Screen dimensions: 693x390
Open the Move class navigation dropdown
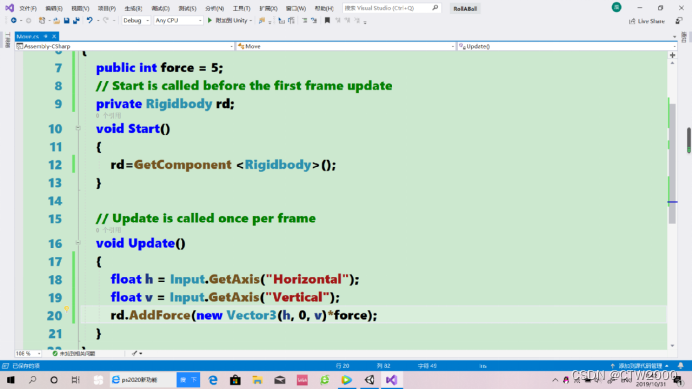point(346,46)
